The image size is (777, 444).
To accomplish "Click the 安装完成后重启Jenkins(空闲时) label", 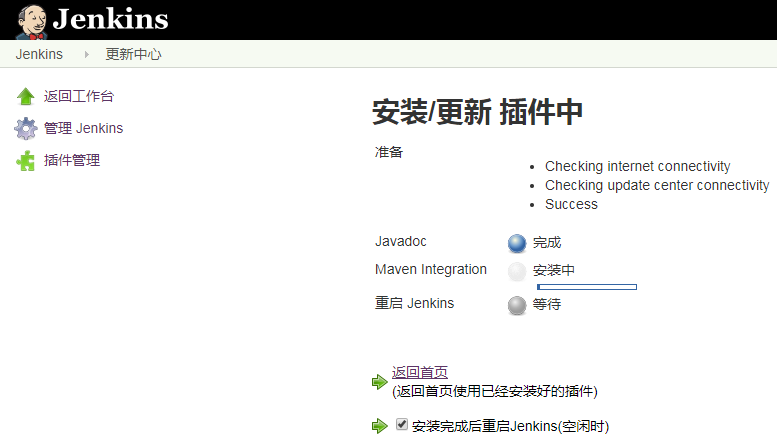I will (510, 426).
